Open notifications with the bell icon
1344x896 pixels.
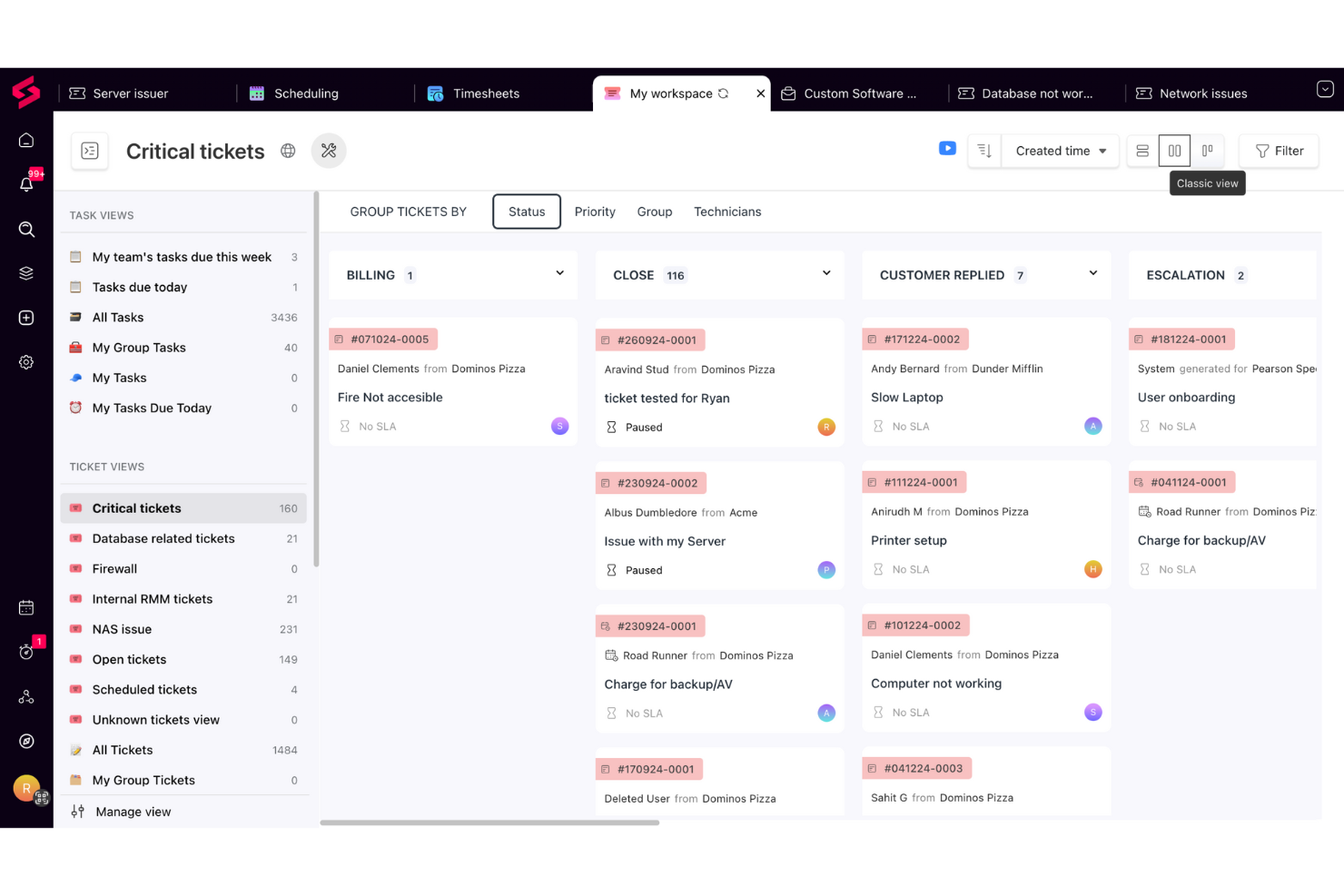[26, 184]
